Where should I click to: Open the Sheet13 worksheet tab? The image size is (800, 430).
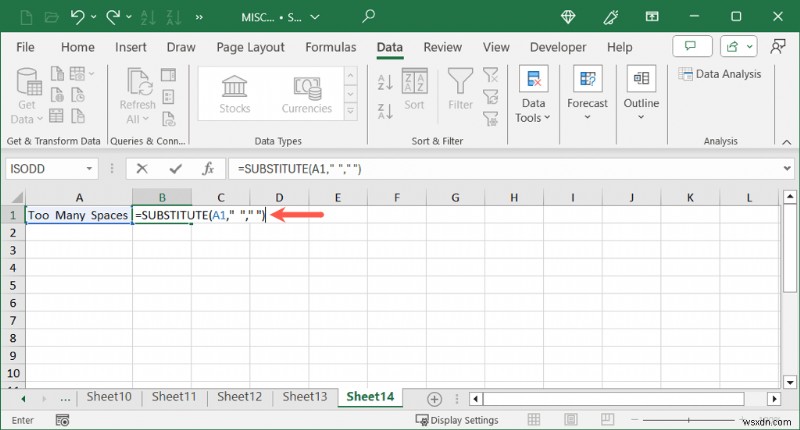pos(305,397)
